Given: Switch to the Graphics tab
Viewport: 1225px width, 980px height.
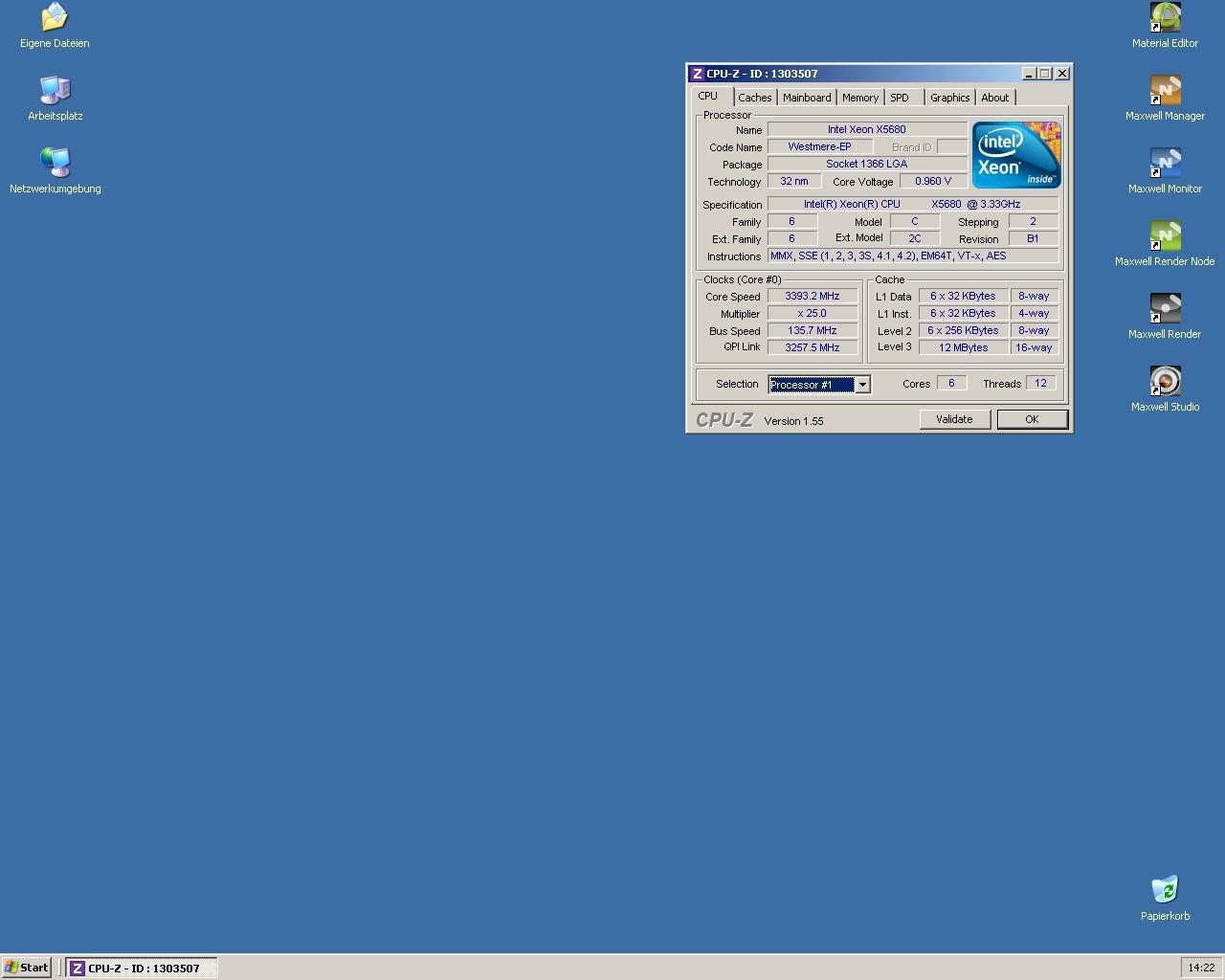Looking at the screenshot, I should pos(949,98).
